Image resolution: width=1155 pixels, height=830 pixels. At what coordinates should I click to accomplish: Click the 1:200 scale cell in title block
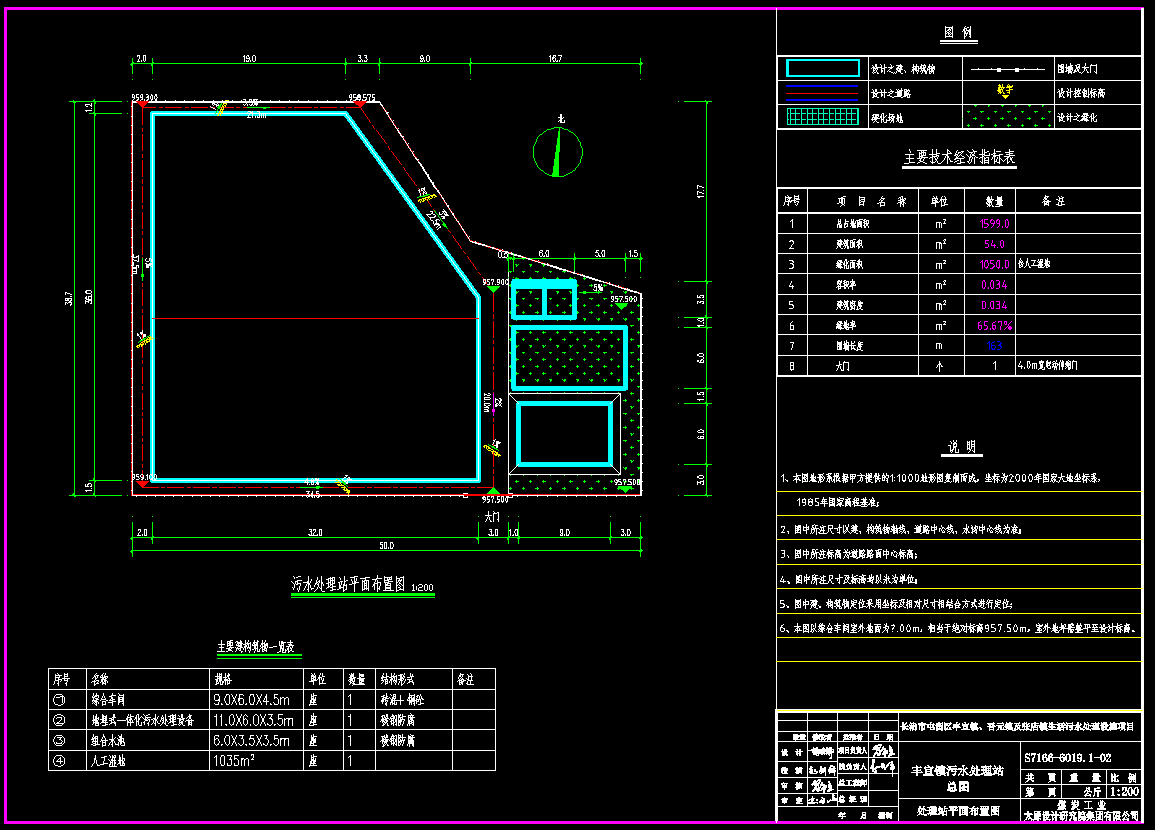tap(1125, 791)
